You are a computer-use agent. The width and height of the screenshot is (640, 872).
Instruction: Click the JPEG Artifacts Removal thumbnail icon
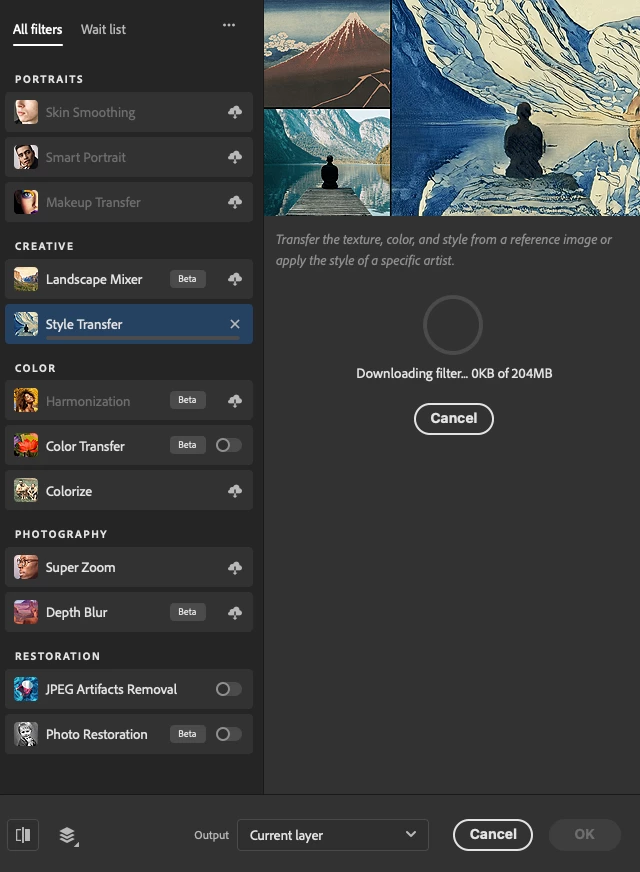coord(26,689)
